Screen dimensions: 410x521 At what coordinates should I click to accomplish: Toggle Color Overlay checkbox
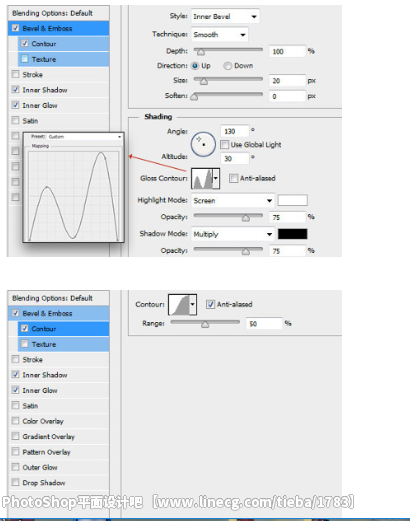coord(15,421)
